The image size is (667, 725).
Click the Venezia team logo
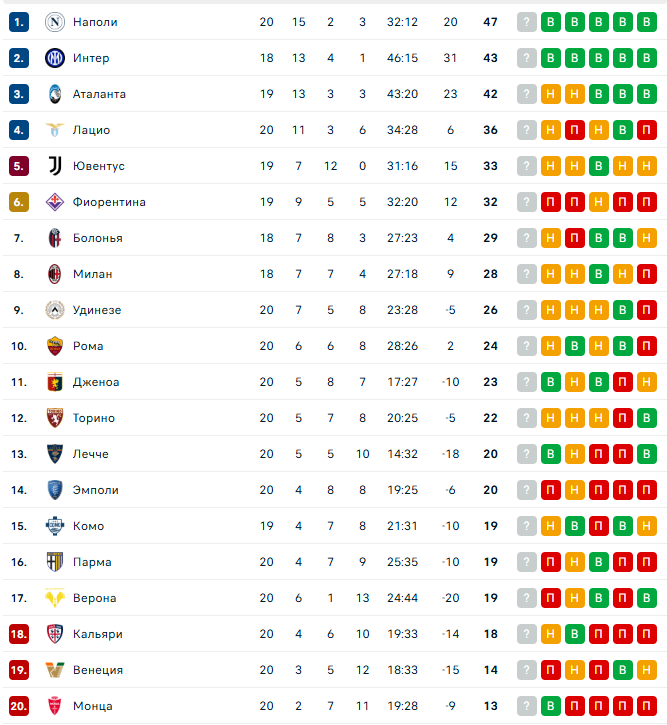pyautogui.click(x=55, y=670)
